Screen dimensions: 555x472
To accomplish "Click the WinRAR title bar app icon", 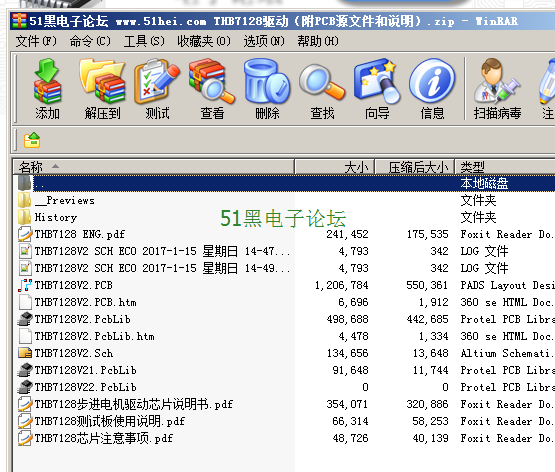I will point(19,21).
